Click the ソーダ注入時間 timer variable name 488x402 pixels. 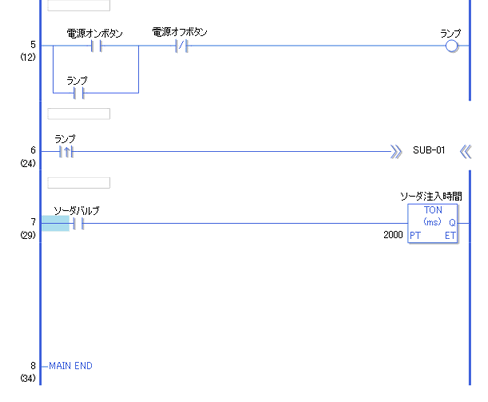[x=431, y=196]
